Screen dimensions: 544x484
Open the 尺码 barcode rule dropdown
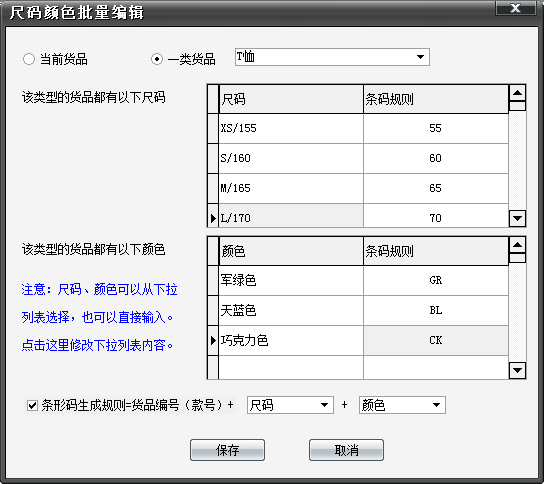324,405
